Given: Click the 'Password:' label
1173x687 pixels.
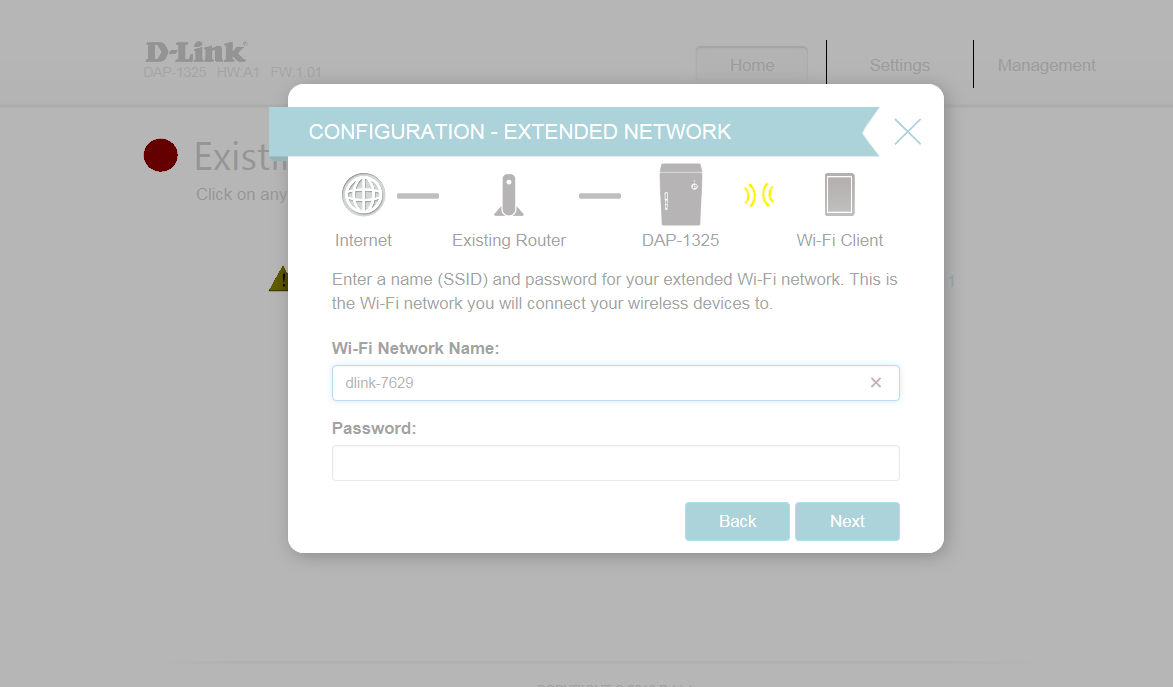Looking at the screenshot, I should pos(374,428).
